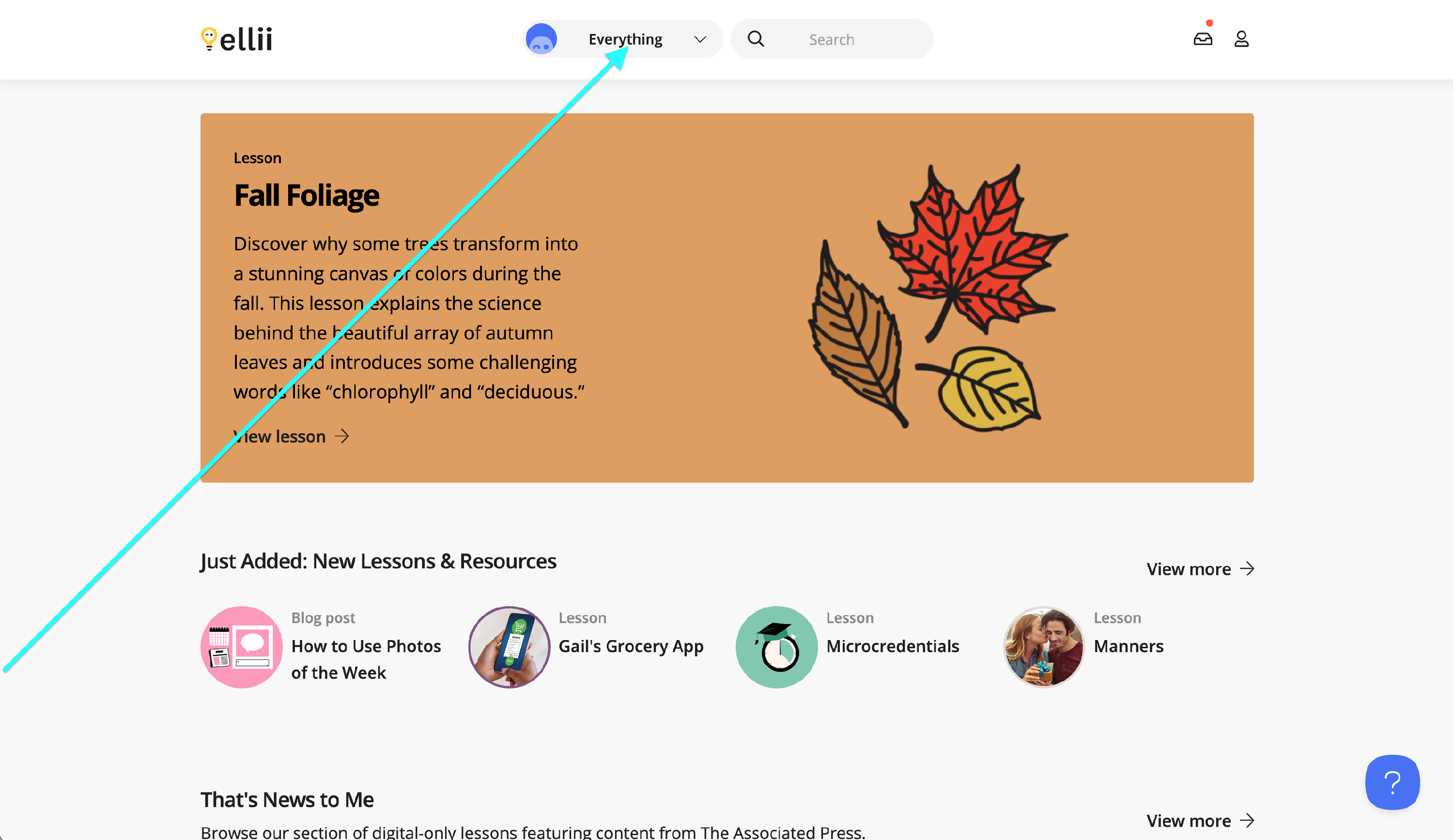Click the pink blog post icon
Image resolution: width=1453 pixels, height=840 pixels.
coord(242,647)
